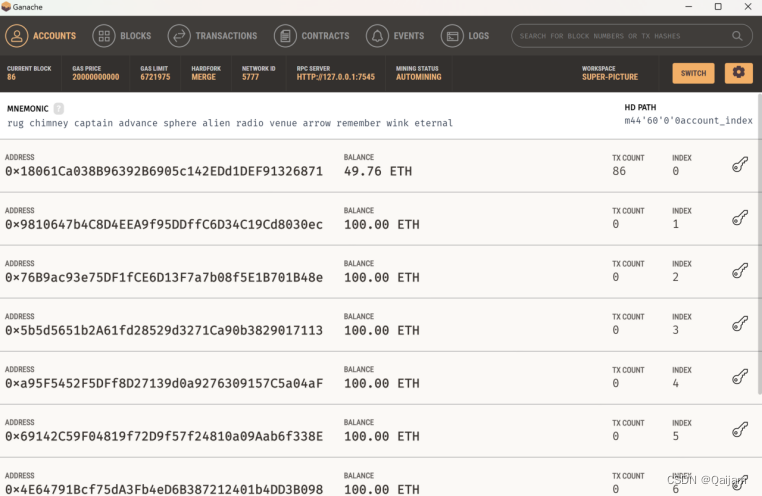Click the Accounts person icon

click(17, 36)
